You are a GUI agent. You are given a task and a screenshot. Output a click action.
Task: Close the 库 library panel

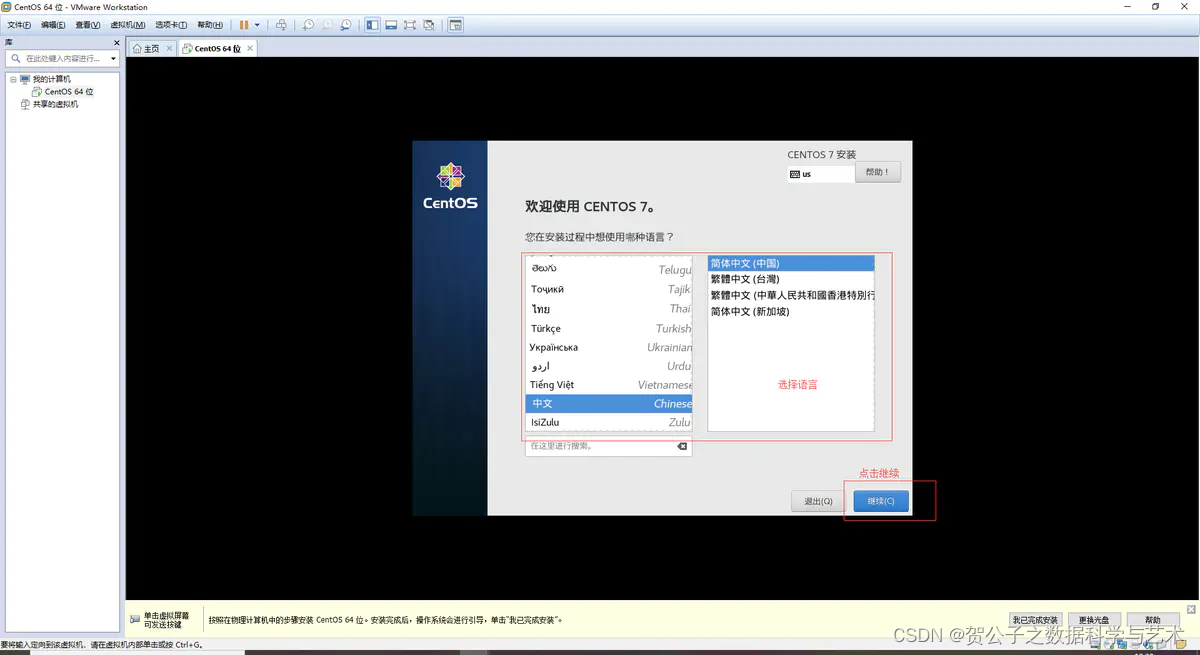pyautogui.click(x=117, y=43)
